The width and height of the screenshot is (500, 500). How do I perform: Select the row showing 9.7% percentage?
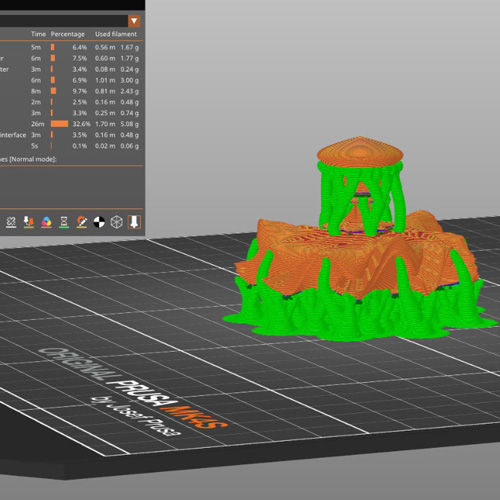click(72, 91)
